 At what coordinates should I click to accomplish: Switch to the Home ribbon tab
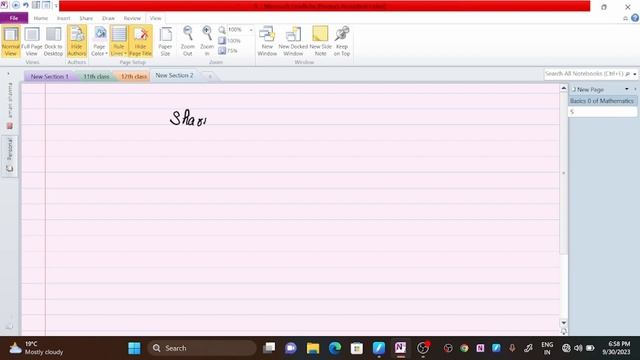(40, 18)
